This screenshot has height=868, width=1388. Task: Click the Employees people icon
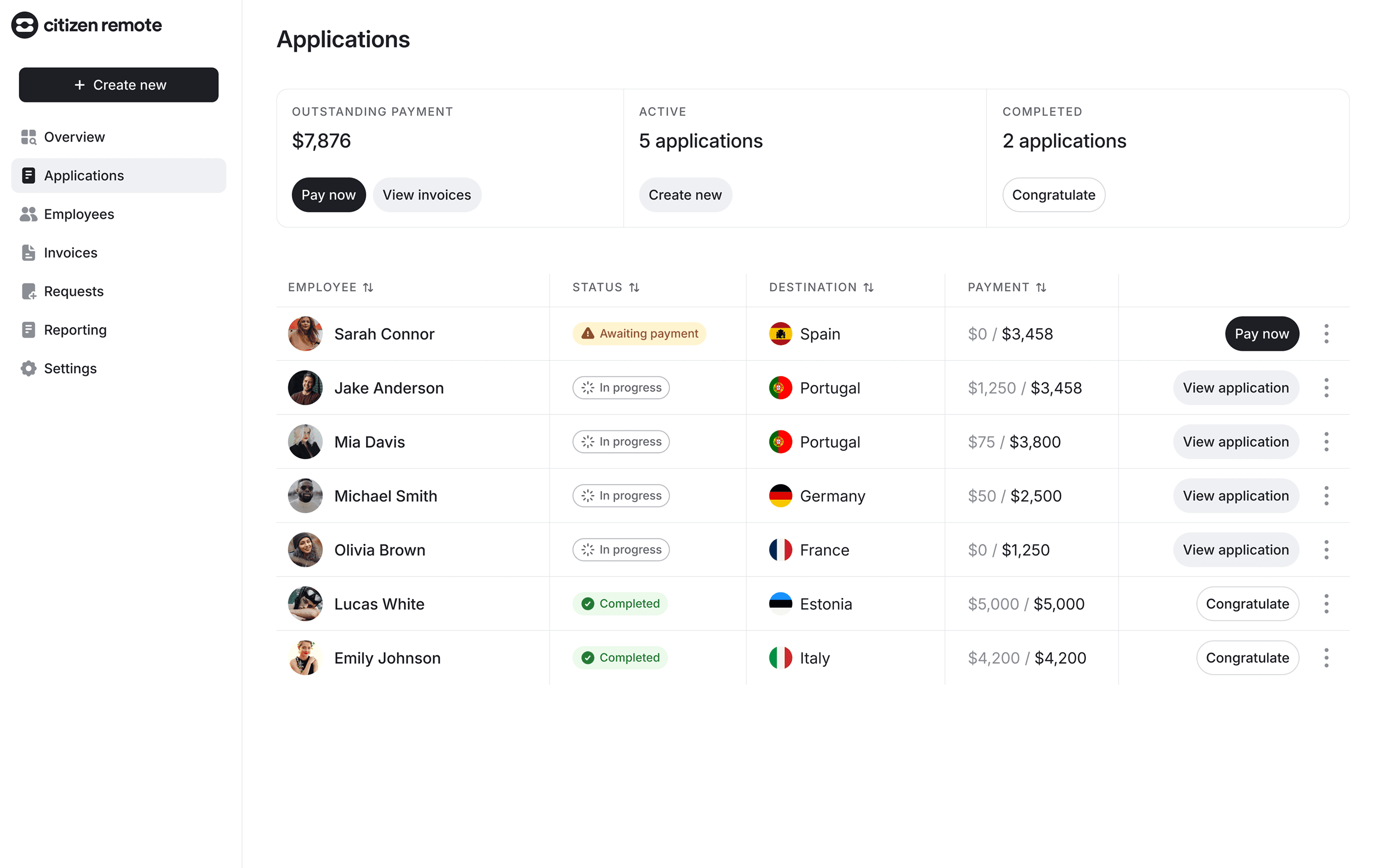pos(28,214)
